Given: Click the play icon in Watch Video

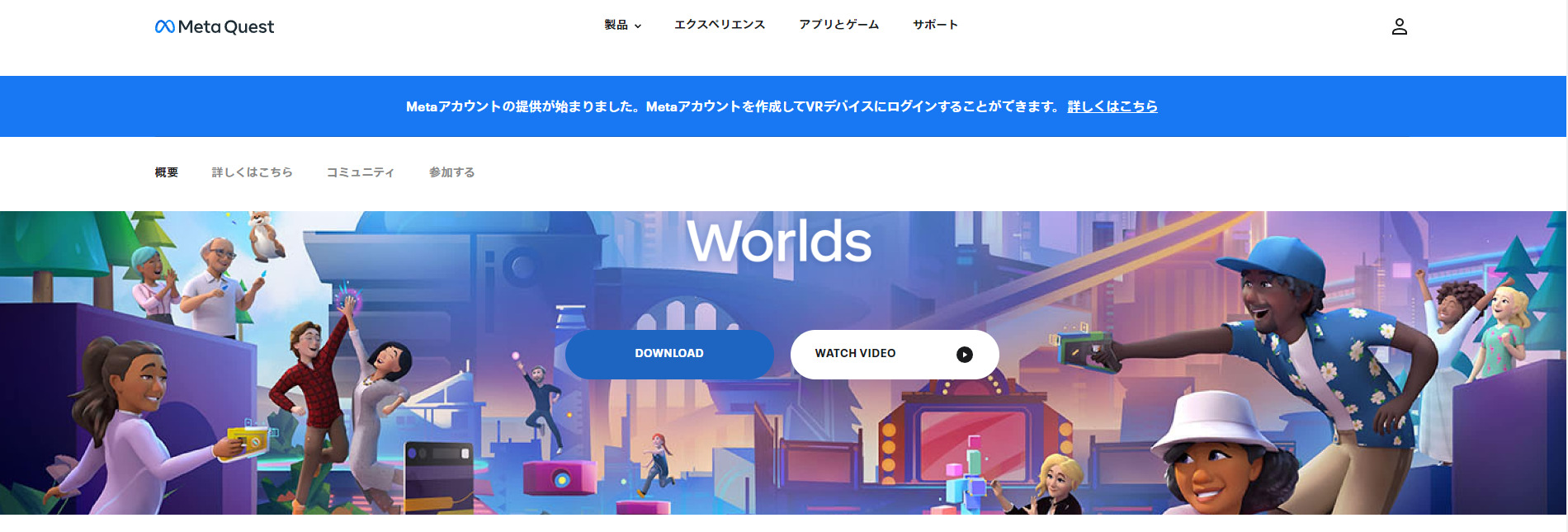Looking at the screenshot, I should [964, 354].
